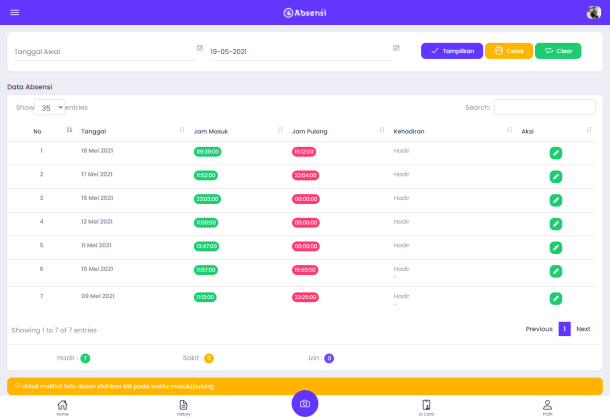Click the 09:38:00 Jam Masuk badge
The image size is (610, 420).
coord(207,152)
